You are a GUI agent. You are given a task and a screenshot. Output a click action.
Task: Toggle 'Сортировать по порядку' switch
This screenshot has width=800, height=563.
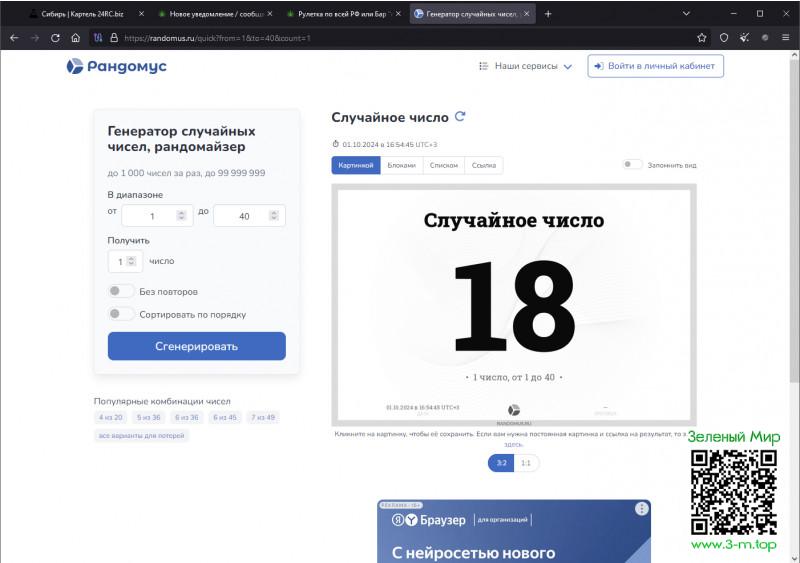pos(121,314)
